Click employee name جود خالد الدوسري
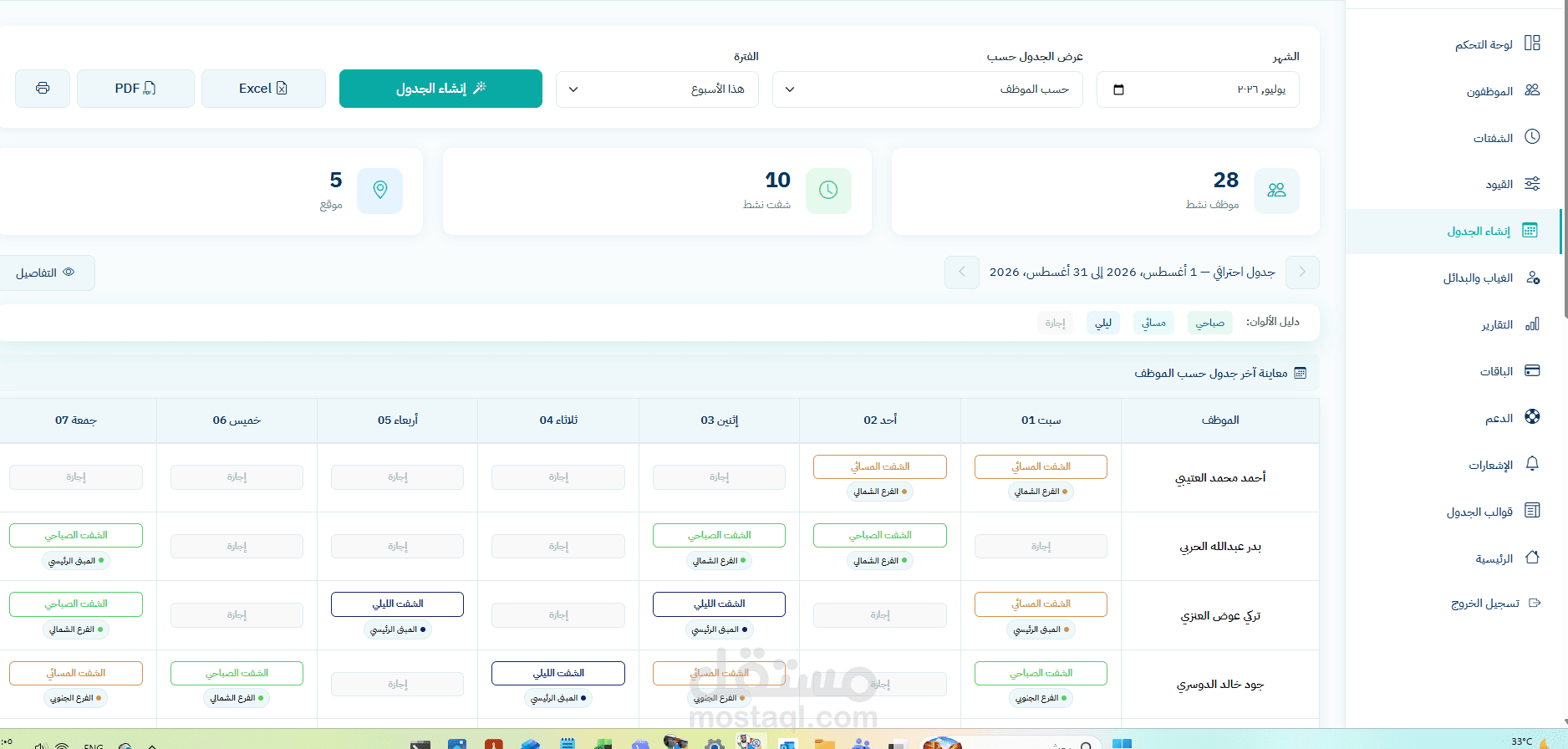The image size is (1568, 749). 1220,684
